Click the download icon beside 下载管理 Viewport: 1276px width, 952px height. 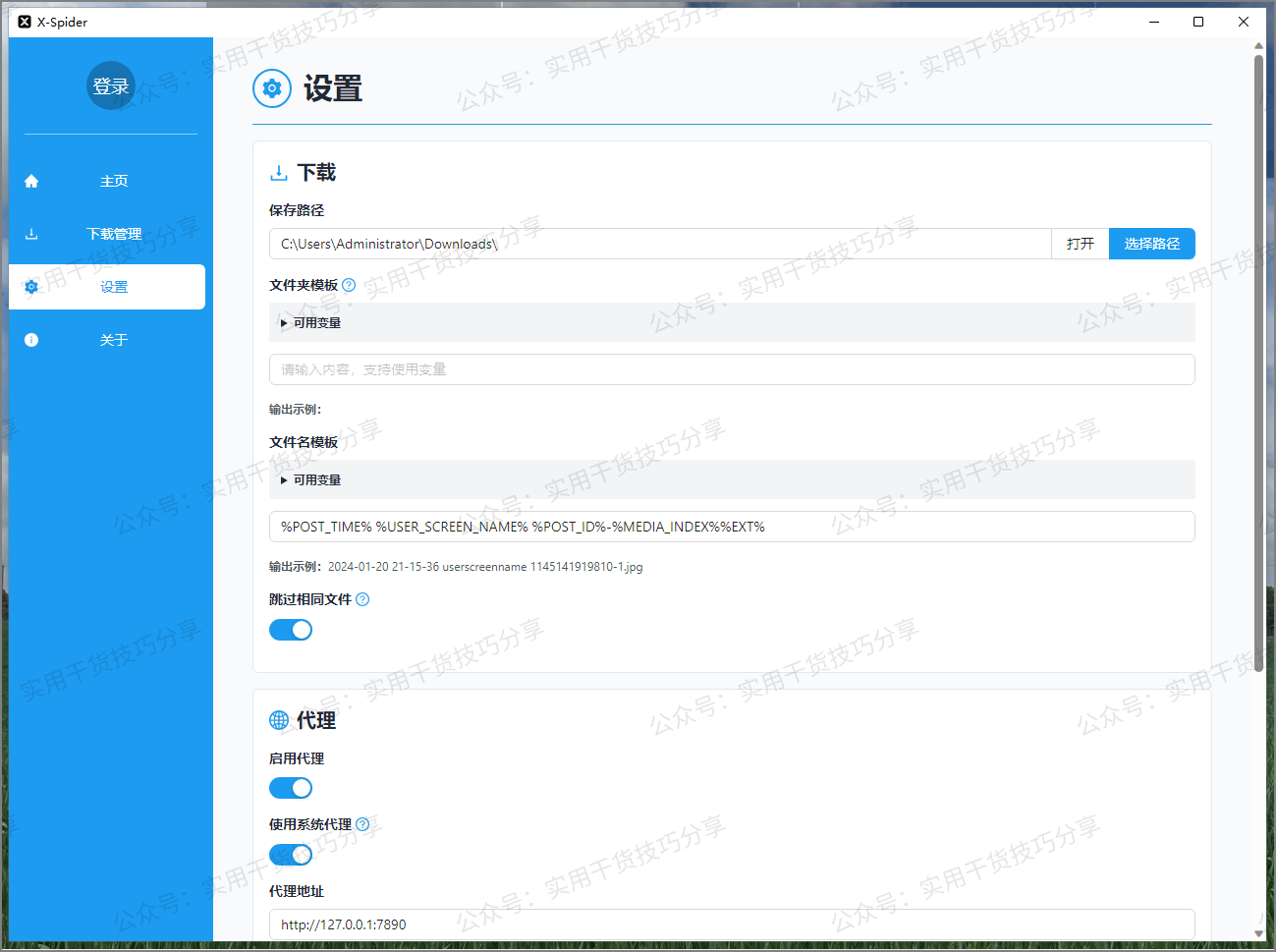point(30,234)
